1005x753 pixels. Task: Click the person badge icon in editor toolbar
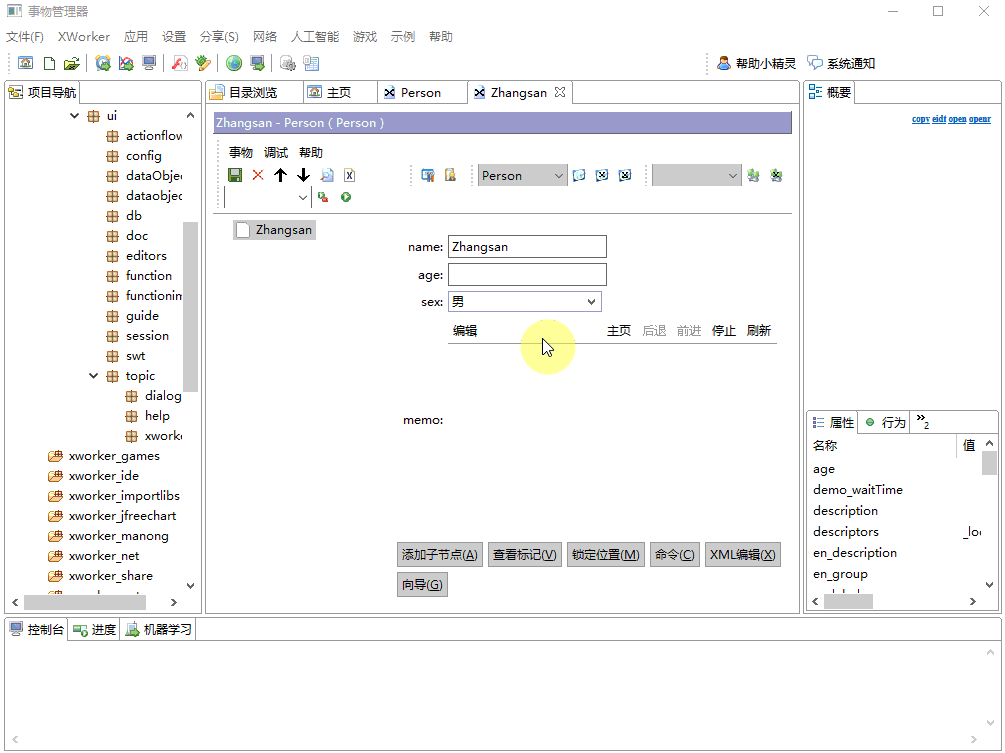tap(451, 175)
